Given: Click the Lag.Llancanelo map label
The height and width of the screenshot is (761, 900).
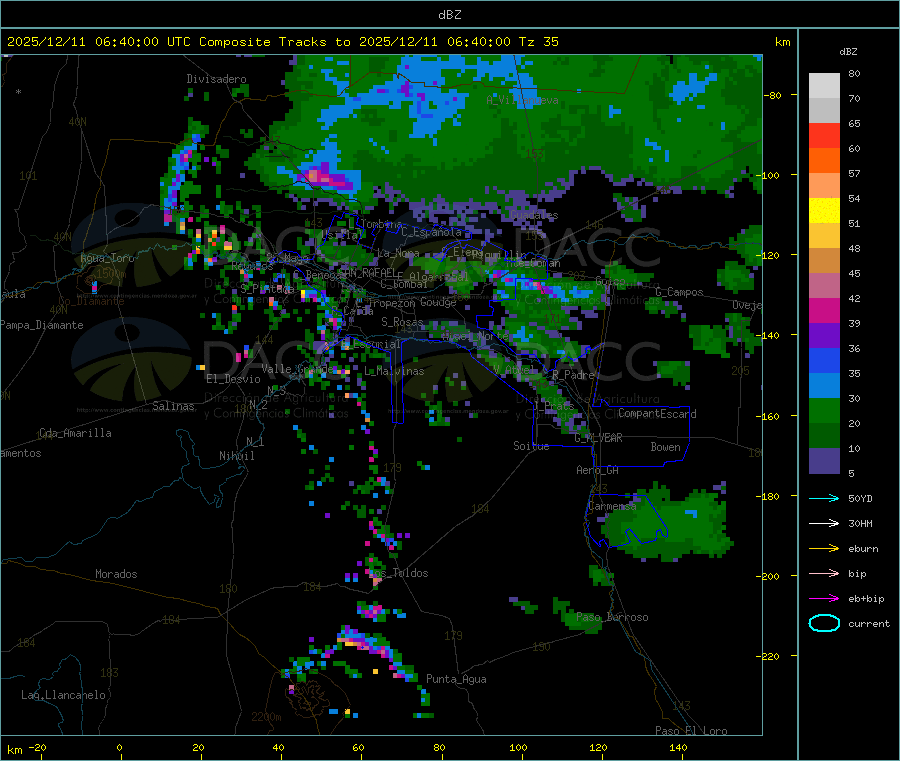Looking at the screenshot, I should [x=64, y=695].
